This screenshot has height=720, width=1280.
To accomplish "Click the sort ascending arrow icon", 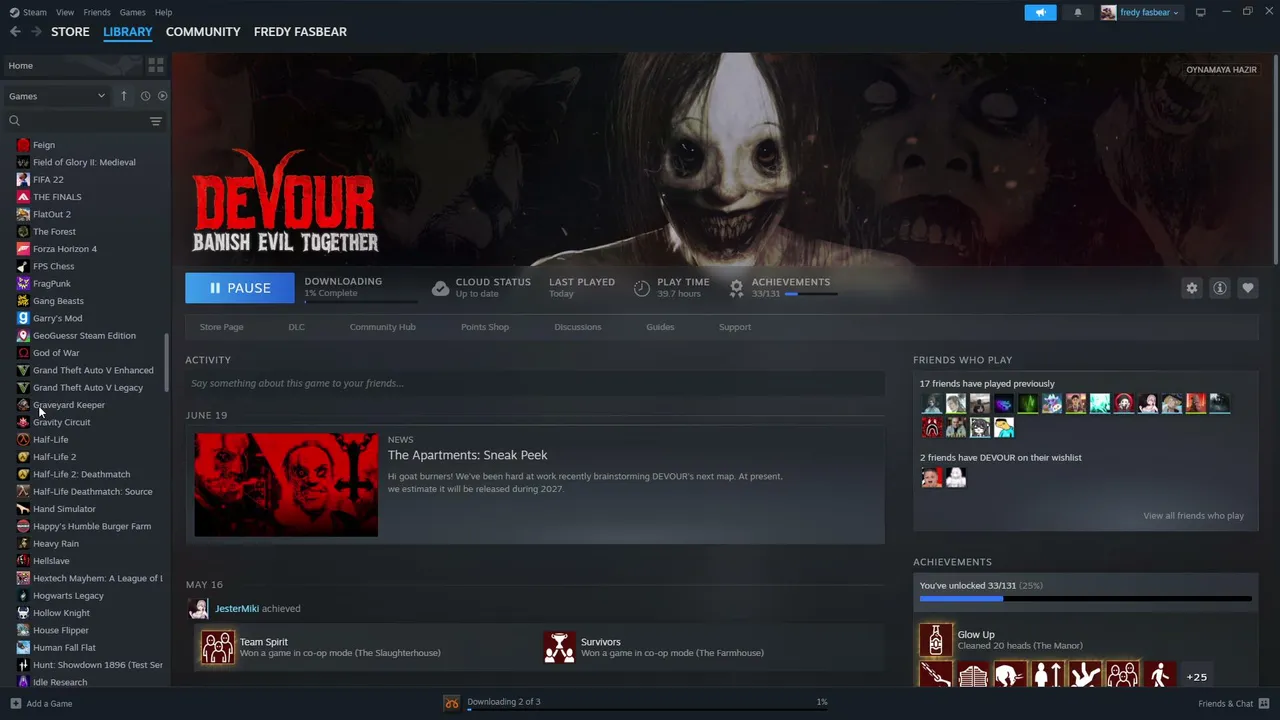I will pos(124,96).
